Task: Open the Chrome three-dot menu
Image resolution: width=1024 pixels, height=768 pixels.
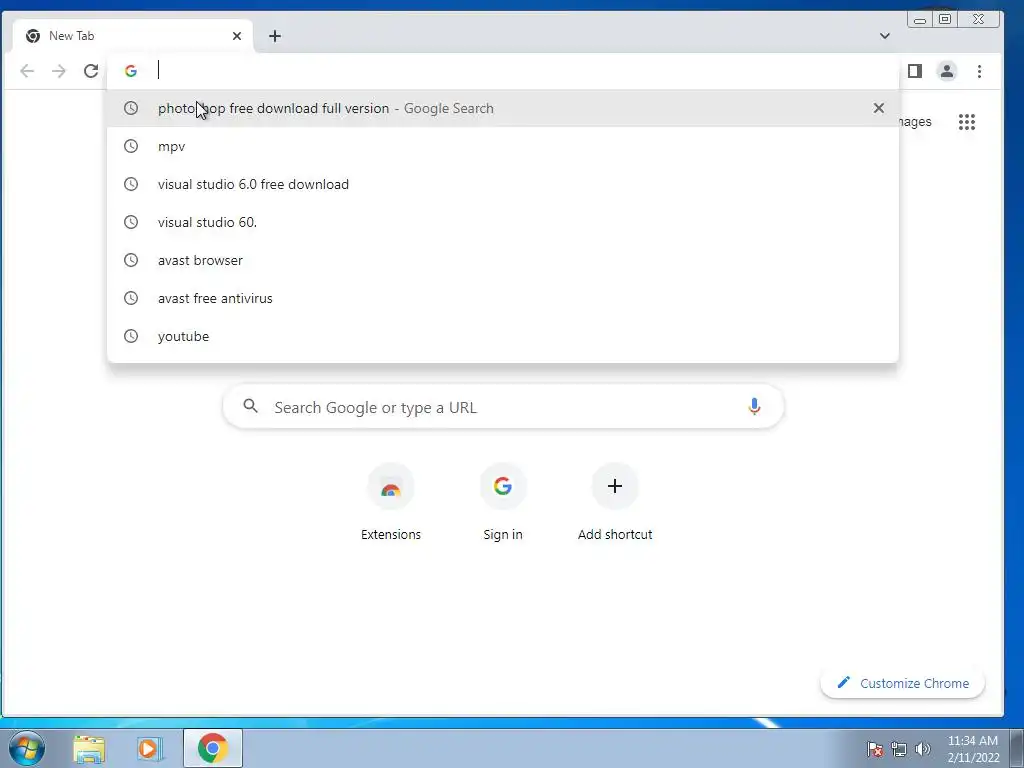Action: coord(979,71)
